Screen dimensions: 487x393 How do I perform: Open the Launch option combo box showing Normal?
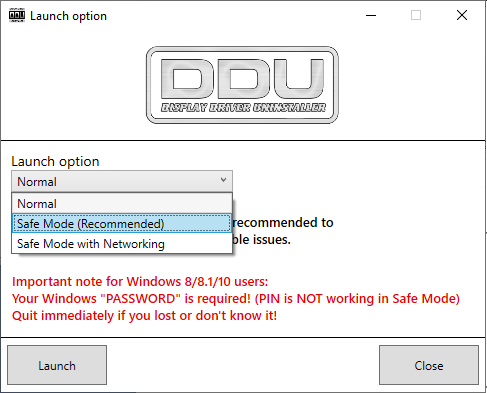point(122,182)
